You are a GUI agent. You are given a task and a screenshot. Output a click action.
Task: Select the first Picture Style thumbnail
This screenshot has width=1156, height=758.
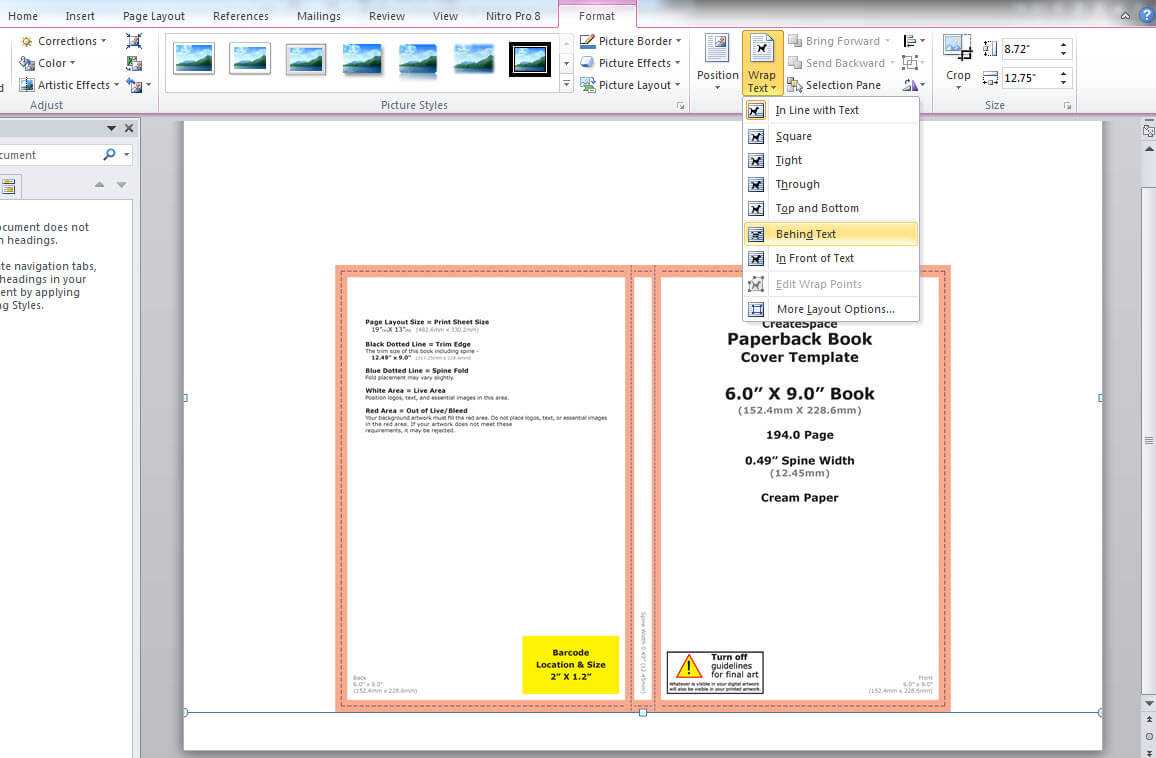pyautogui.click(x=193, y=58)
